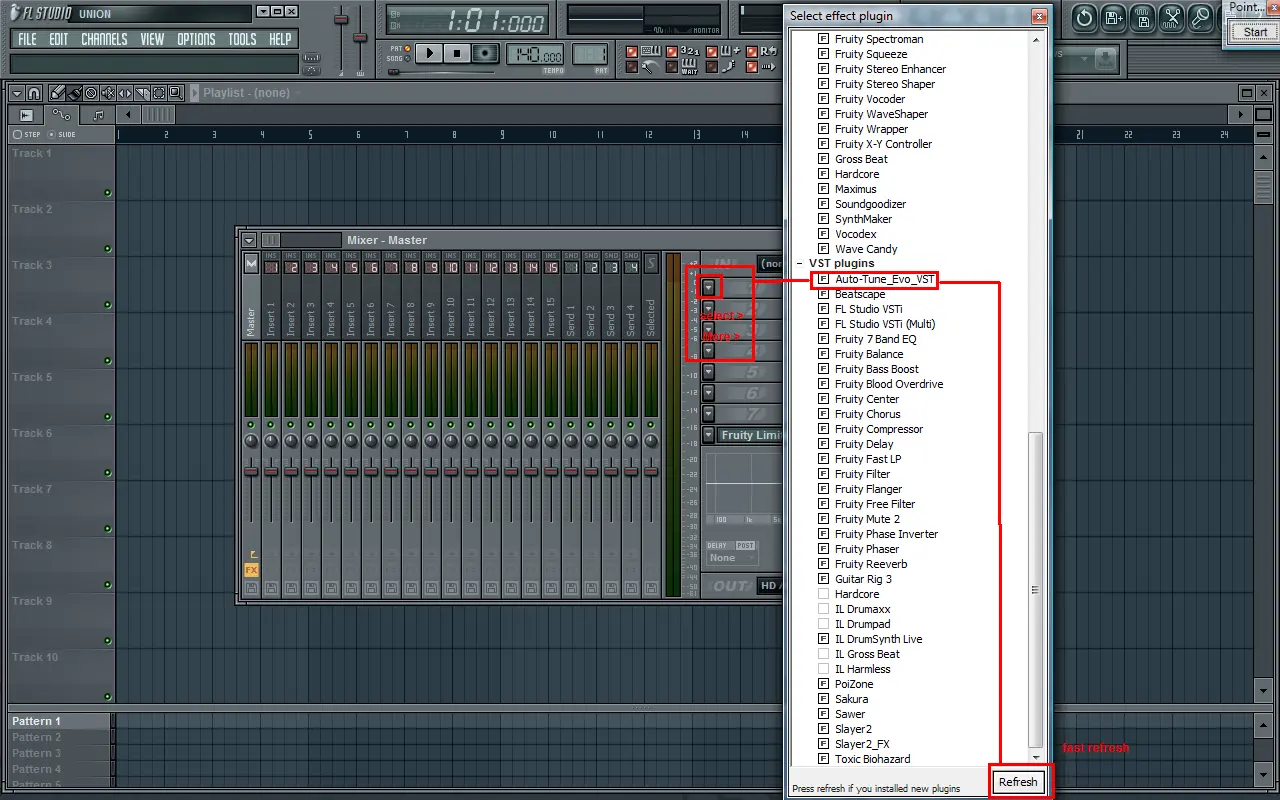Click the wrench and screwdriver toolbar icon
Viewport: 1280px width, 800px height.
(1171, 17)
